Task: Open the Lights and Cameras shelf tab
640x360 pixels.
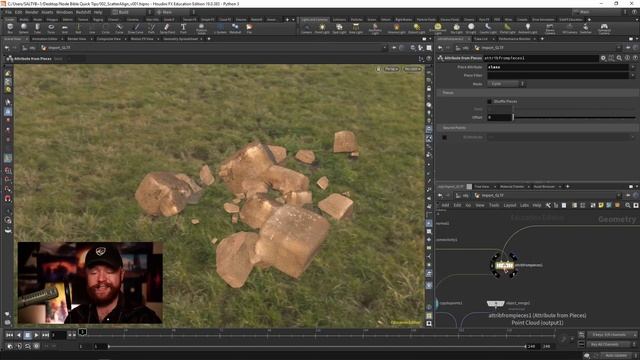Action: (x=314, y=19)
